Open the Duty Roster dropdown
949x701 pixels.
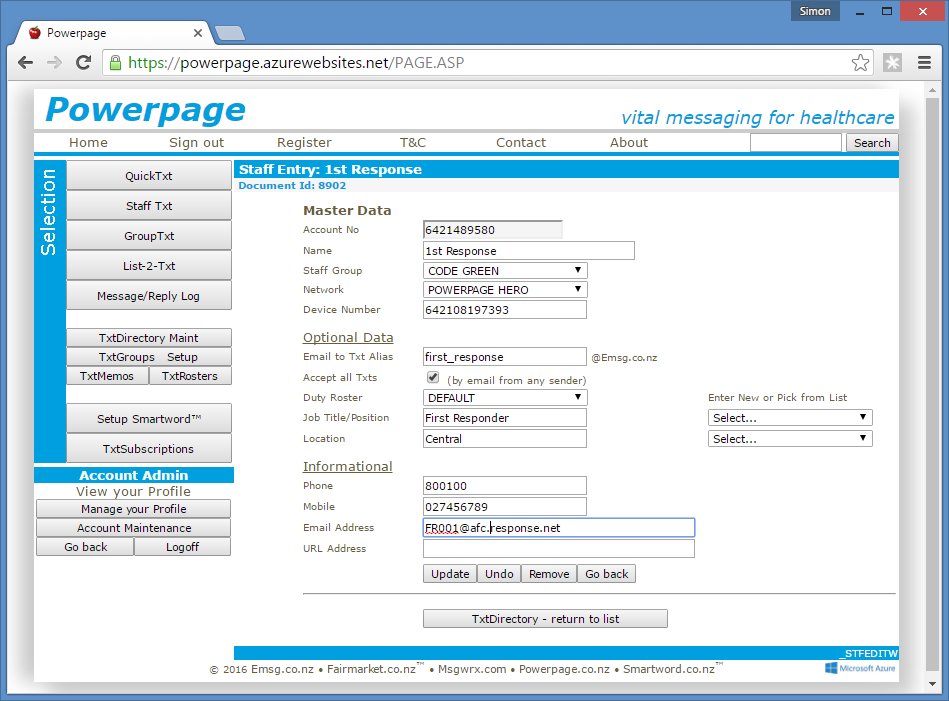(x=505, y=398)
